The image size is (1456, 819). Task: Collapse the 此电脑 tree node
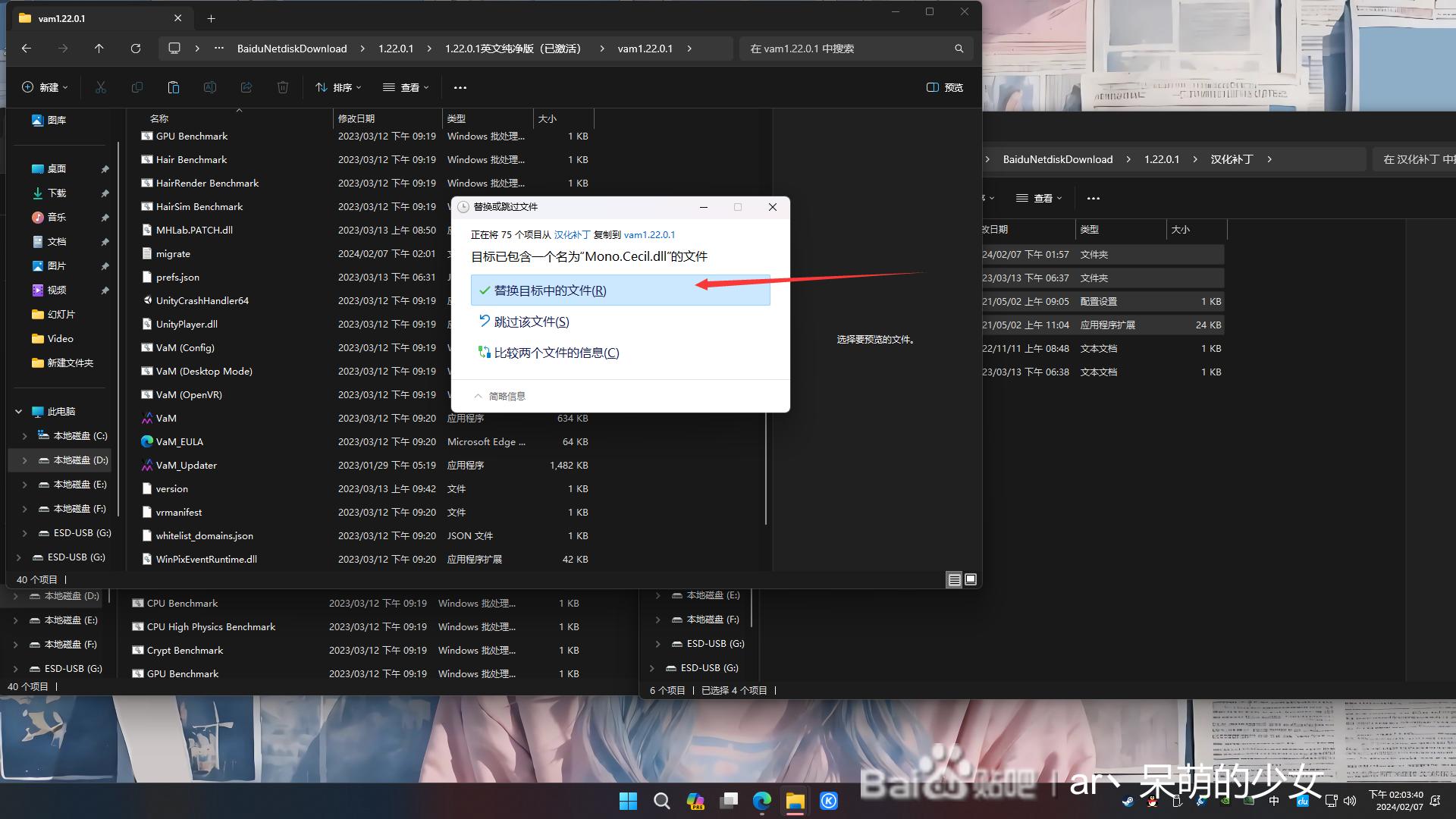[18, 412]
